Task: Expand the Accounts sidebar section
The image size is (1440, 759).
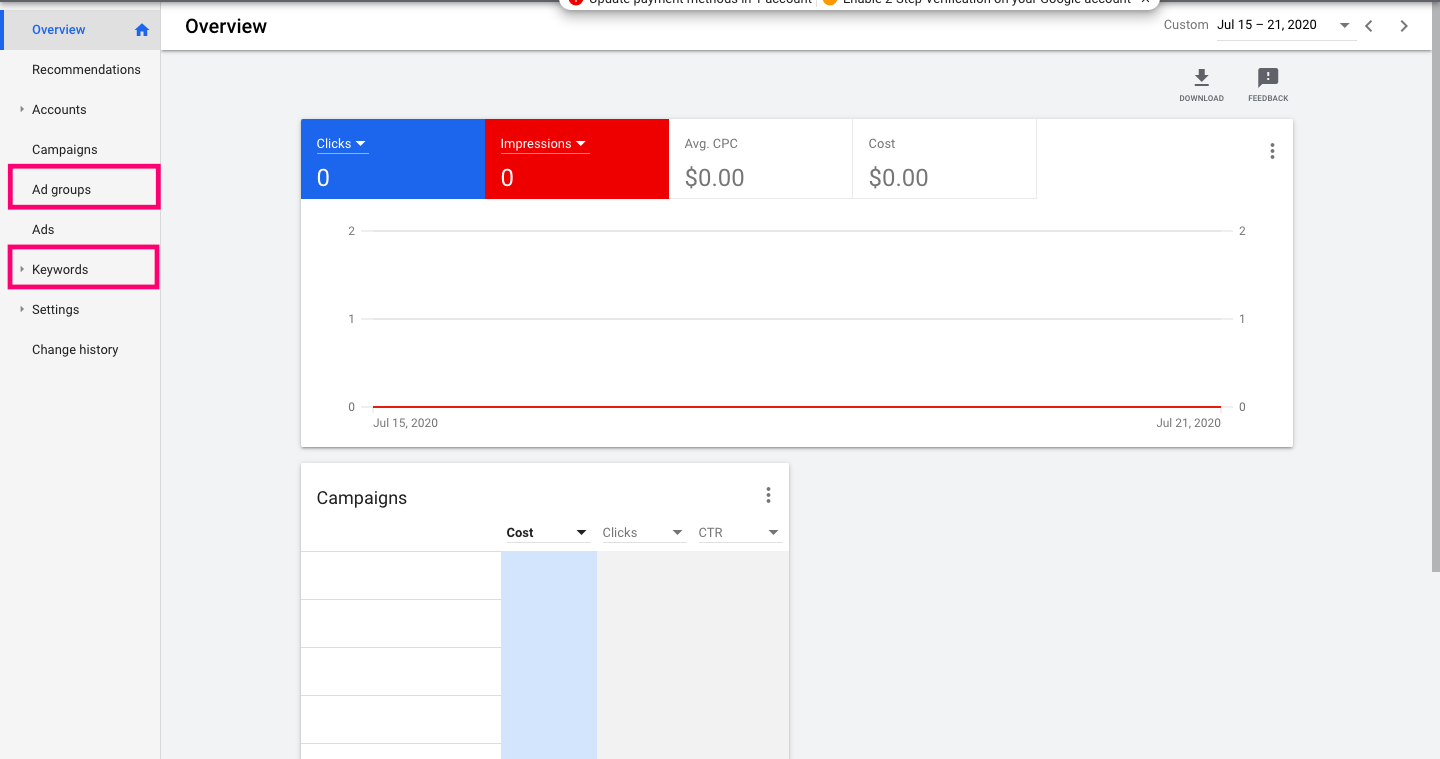Action: [x=22, y=109]
